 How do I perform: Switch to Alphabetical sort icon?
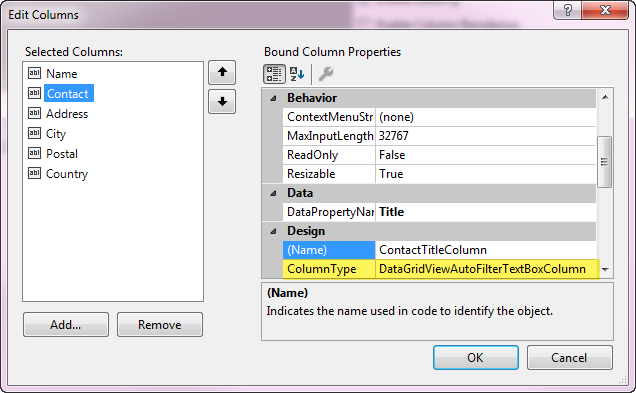coord(297,74)
